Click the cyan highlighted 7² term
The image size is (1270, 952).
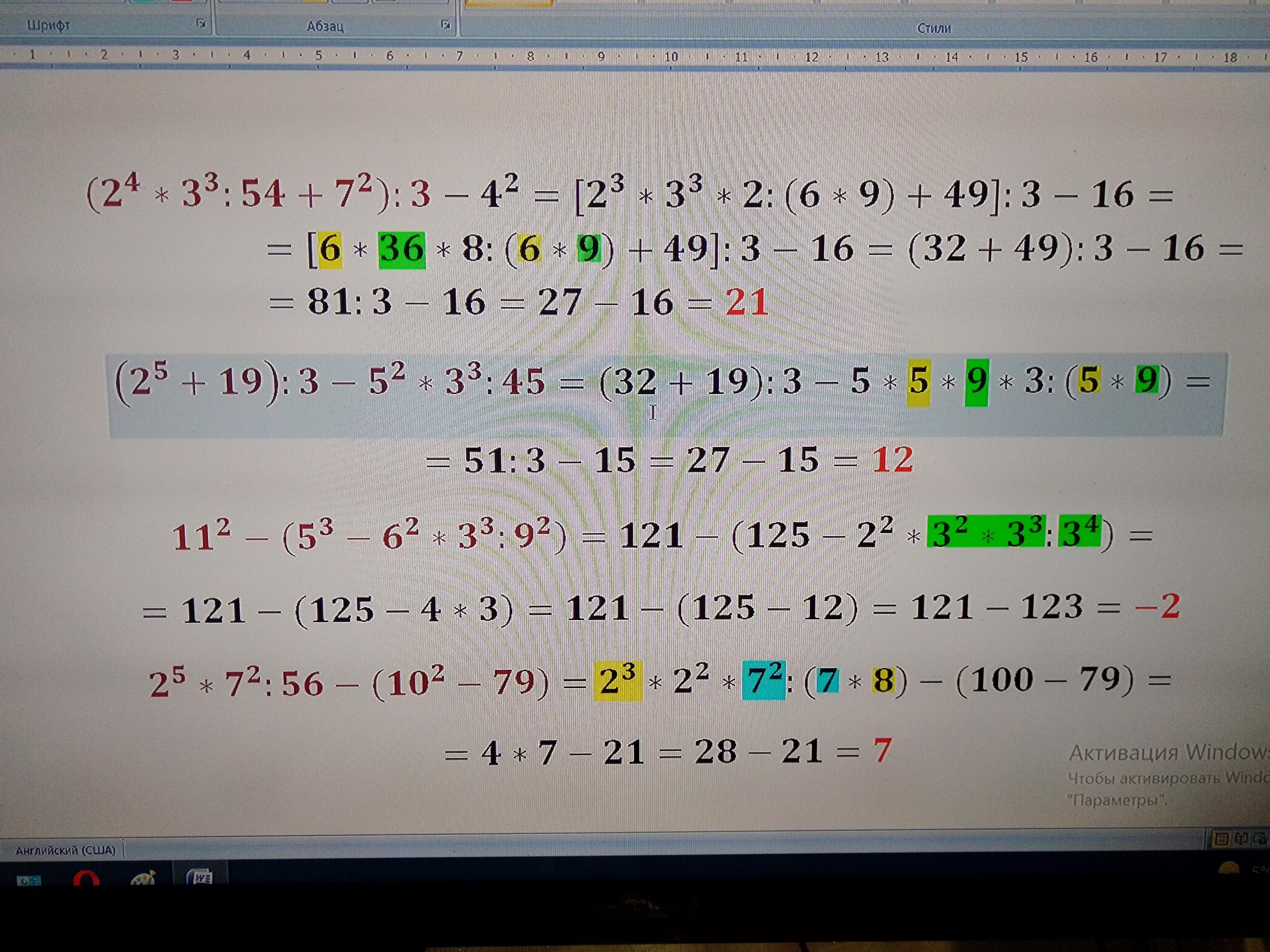click(764, 680)
